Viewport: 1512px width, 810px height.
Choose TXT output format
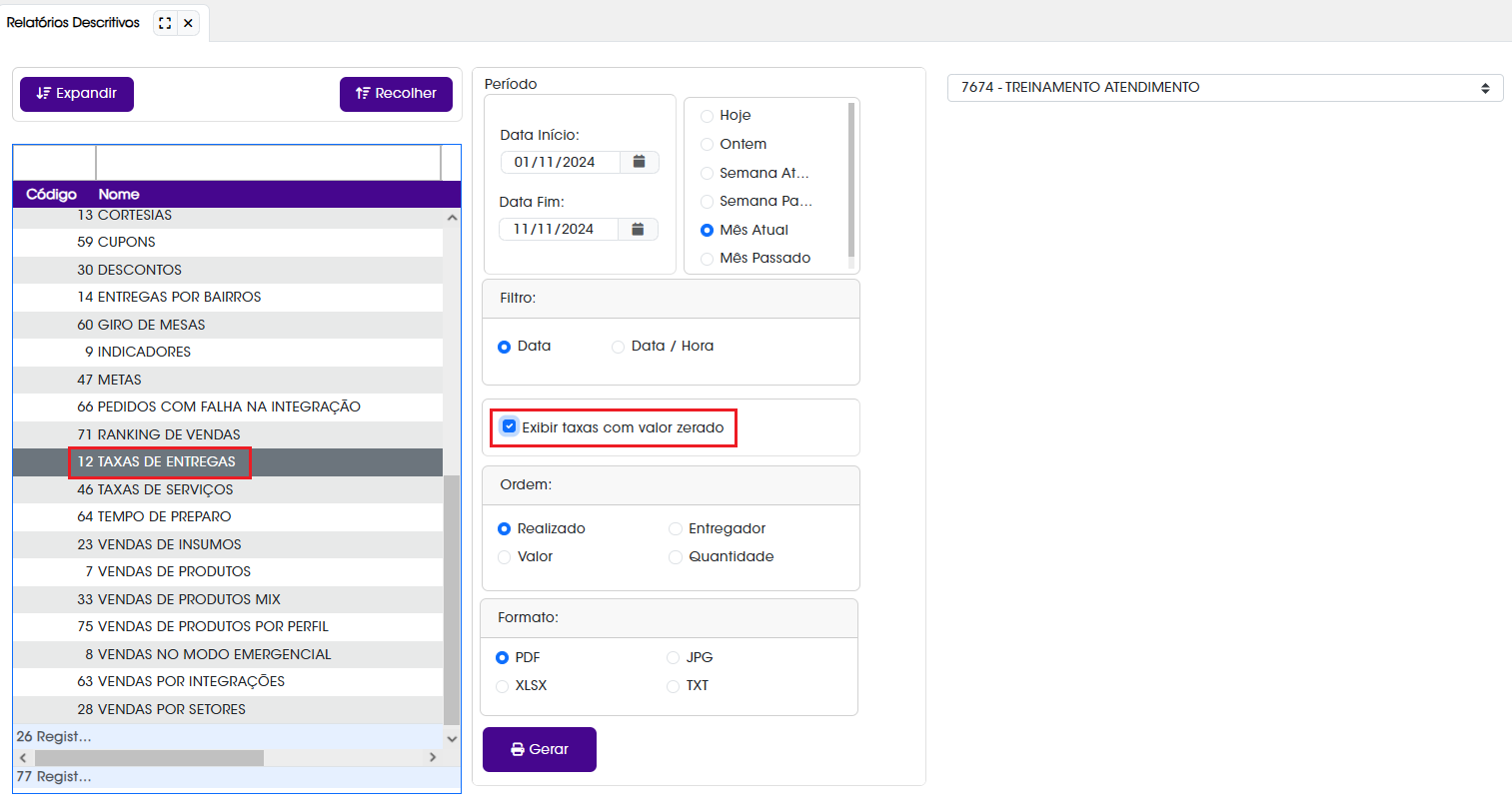coord(674,686)
